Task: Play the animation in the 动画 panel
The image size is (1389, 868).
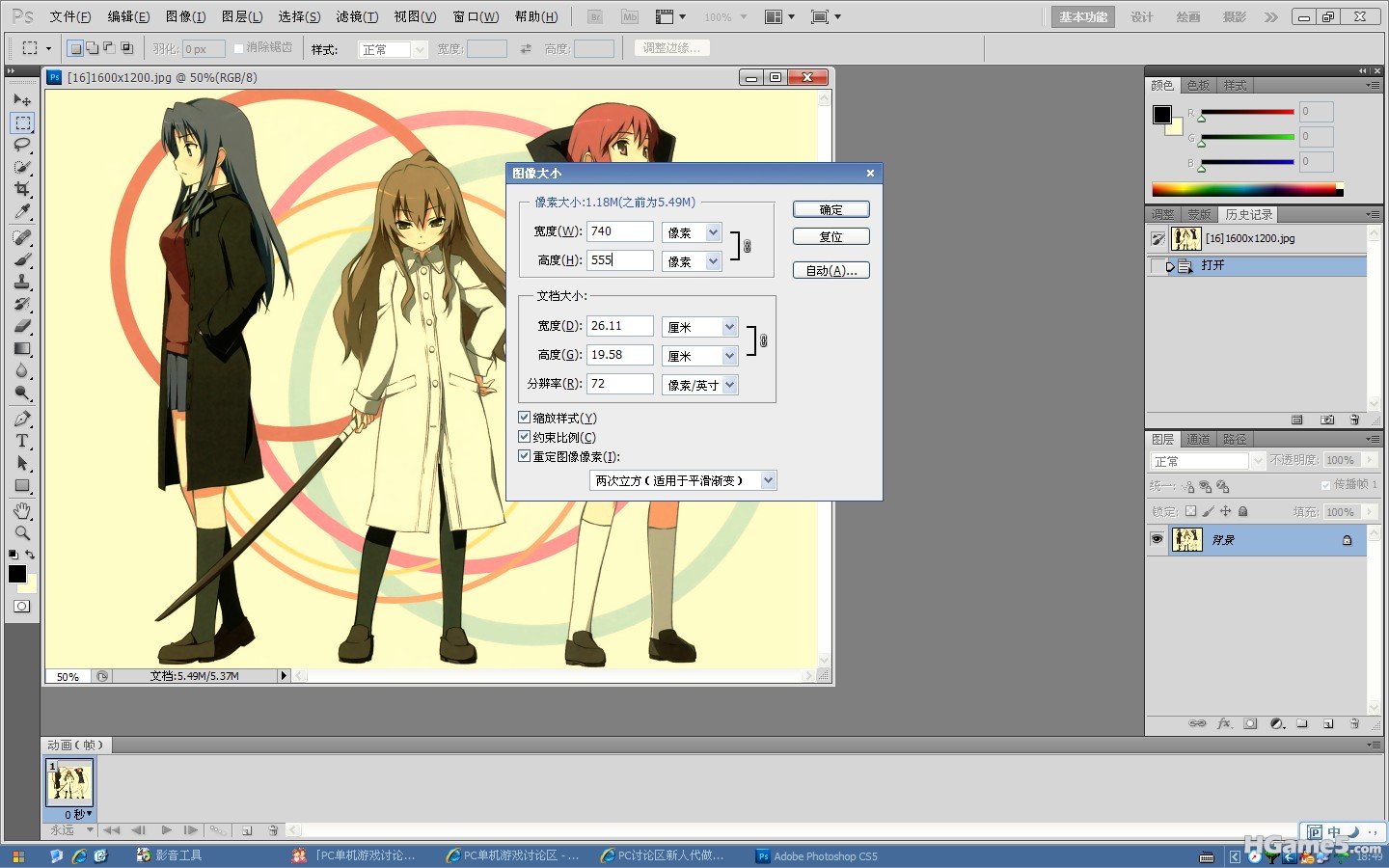Action: pyautogui.click(x=166, y=829)
